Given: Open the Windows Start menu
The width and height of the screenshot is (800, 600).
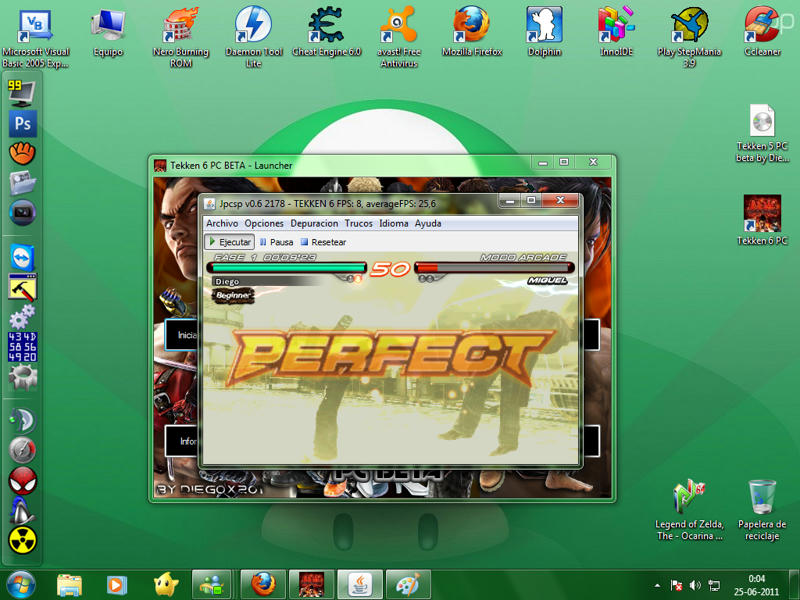Looking at the screenshot, I should pos(20,585).
